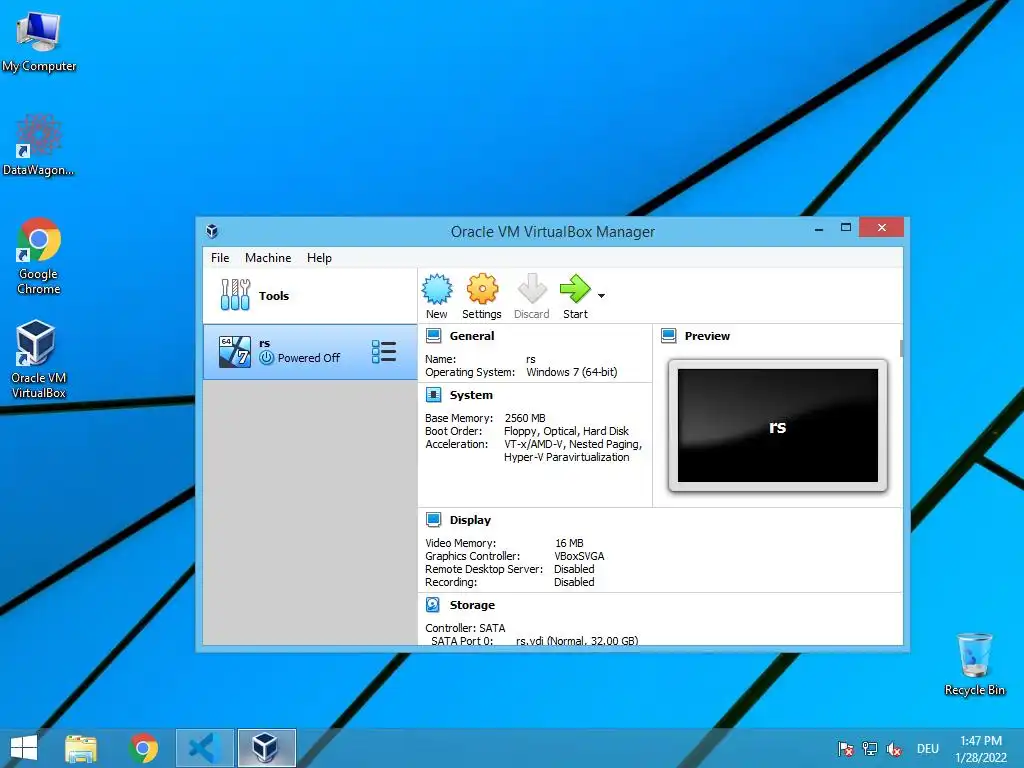Viewport: 1024px width, 768px height.
Task: Open the rs machine menu list icon
Action: [x=384, y=351]
